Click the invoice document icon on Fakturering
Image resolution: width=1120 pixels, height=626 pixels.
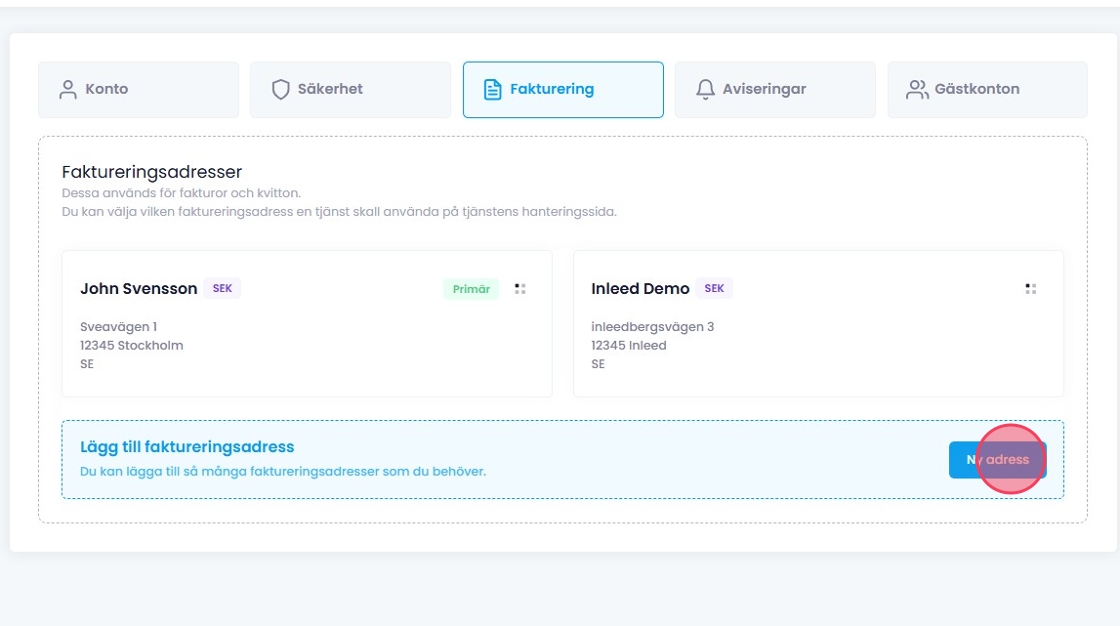tap(492, 89)
